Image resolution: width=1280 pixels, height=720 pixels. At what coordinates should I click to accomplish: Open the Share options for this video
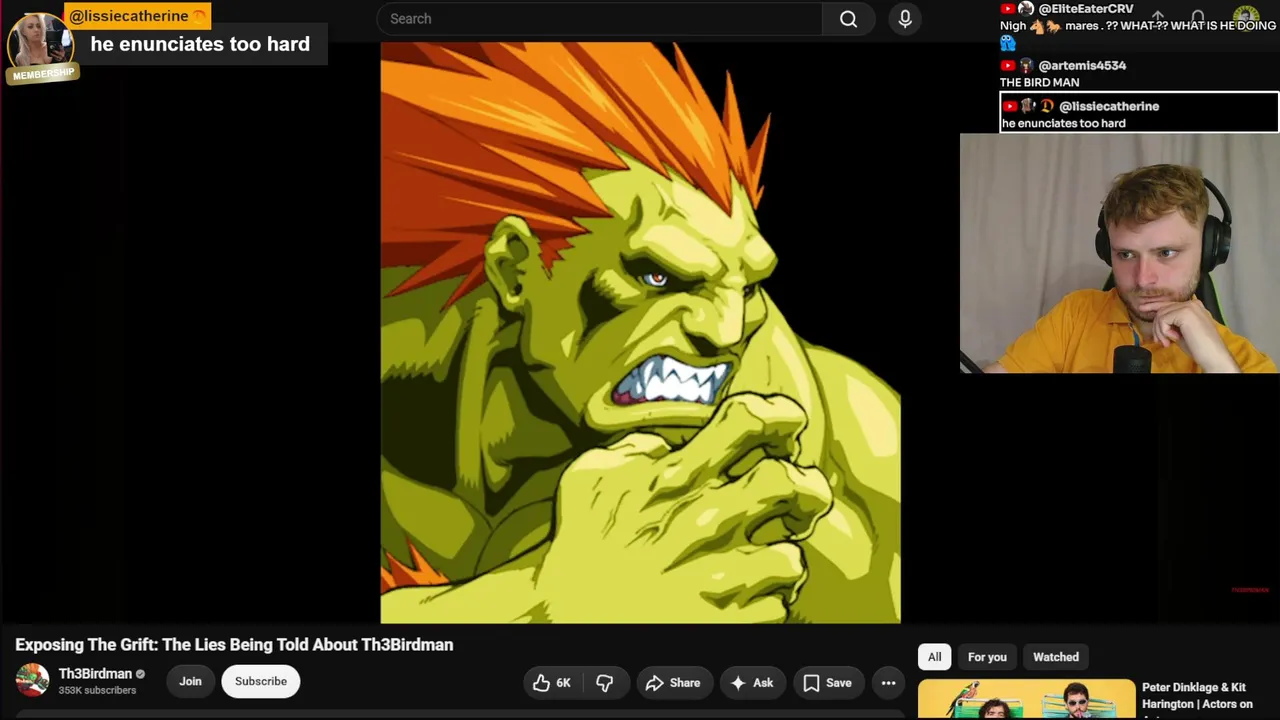(673, 683)
